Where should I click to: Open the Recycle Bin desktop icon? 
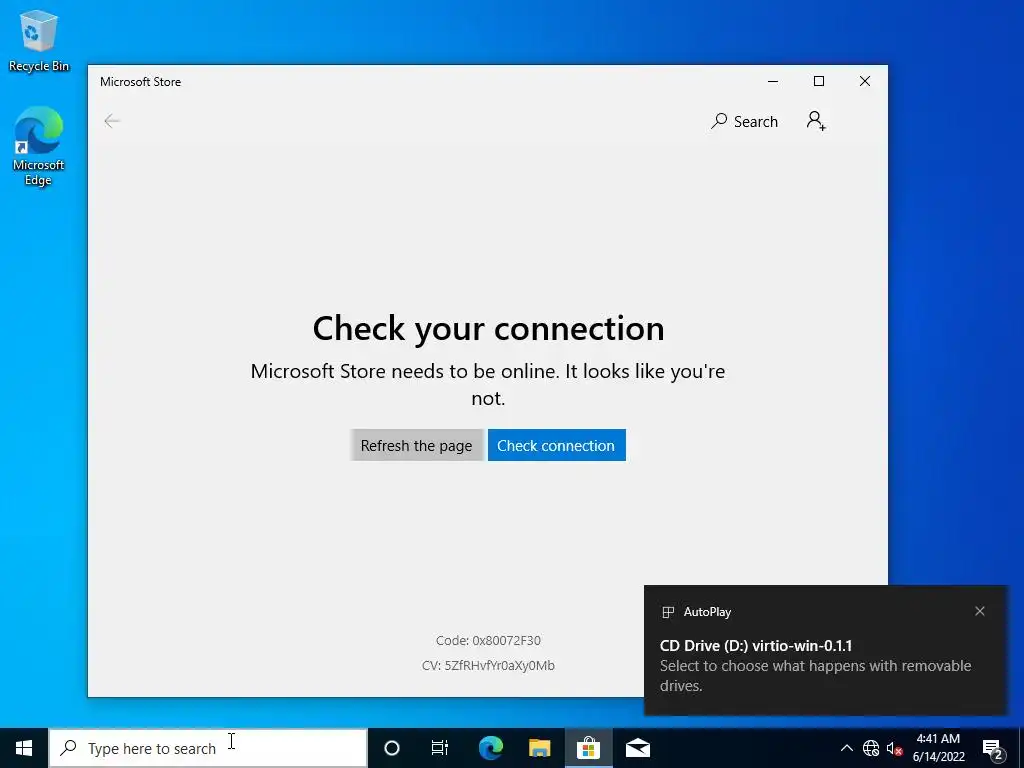click(x=39, y=40)
